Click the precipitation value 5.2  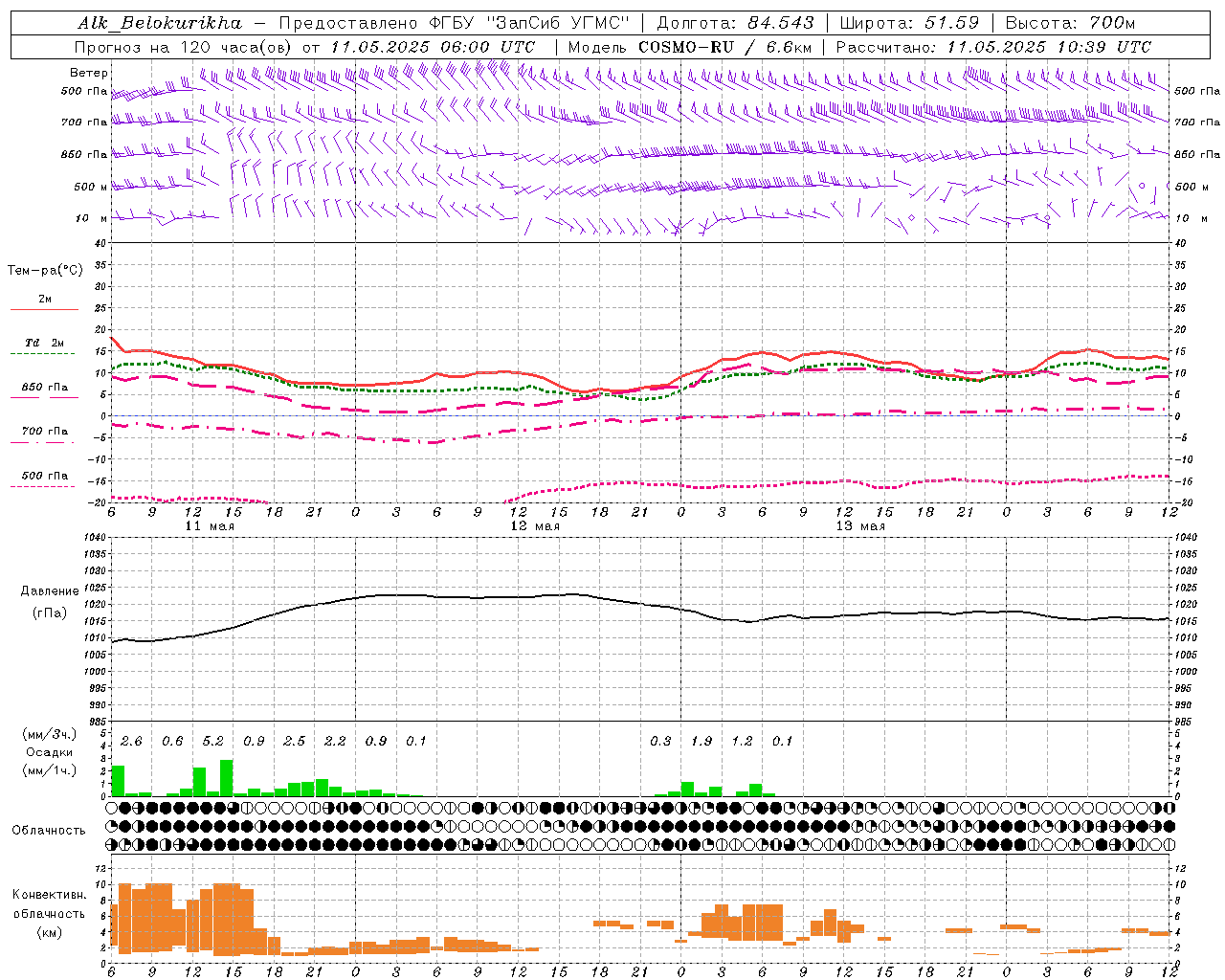[x=212, y=742]
